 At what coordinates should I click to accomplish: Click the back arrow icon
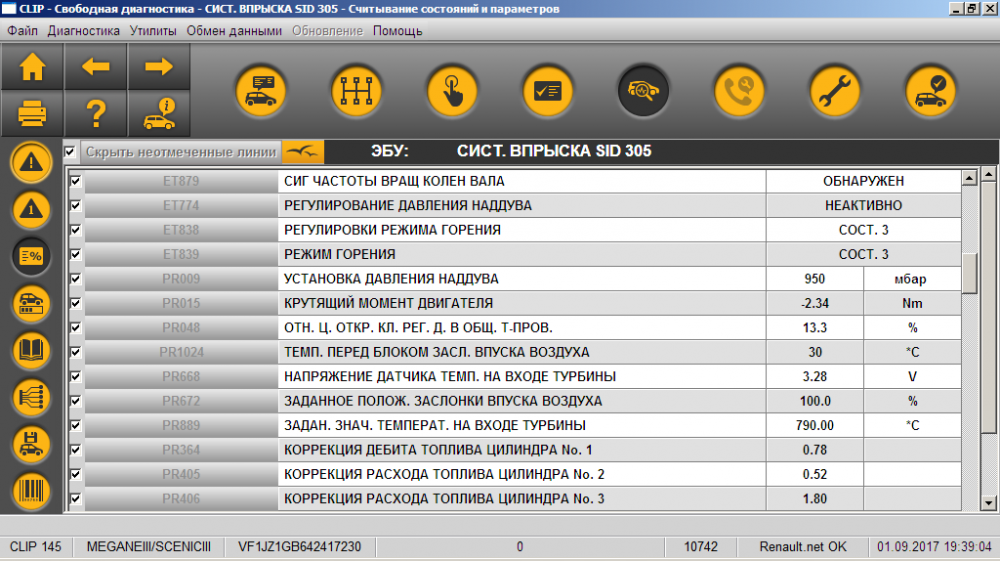point(96,67)
